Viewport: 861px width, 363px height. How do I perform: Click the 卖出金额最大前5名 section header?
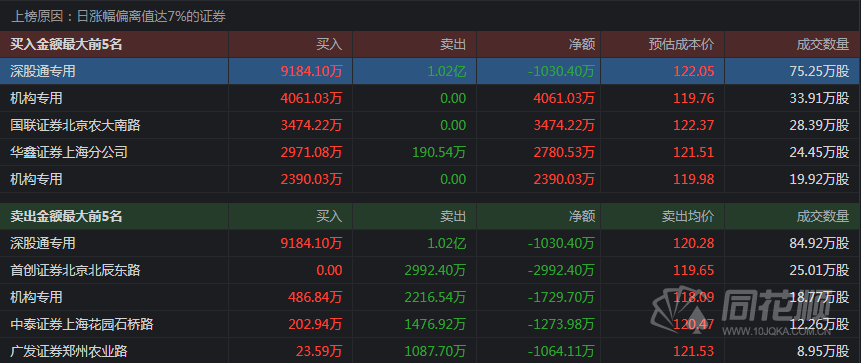pyautogui.click(x=66, y=216)
